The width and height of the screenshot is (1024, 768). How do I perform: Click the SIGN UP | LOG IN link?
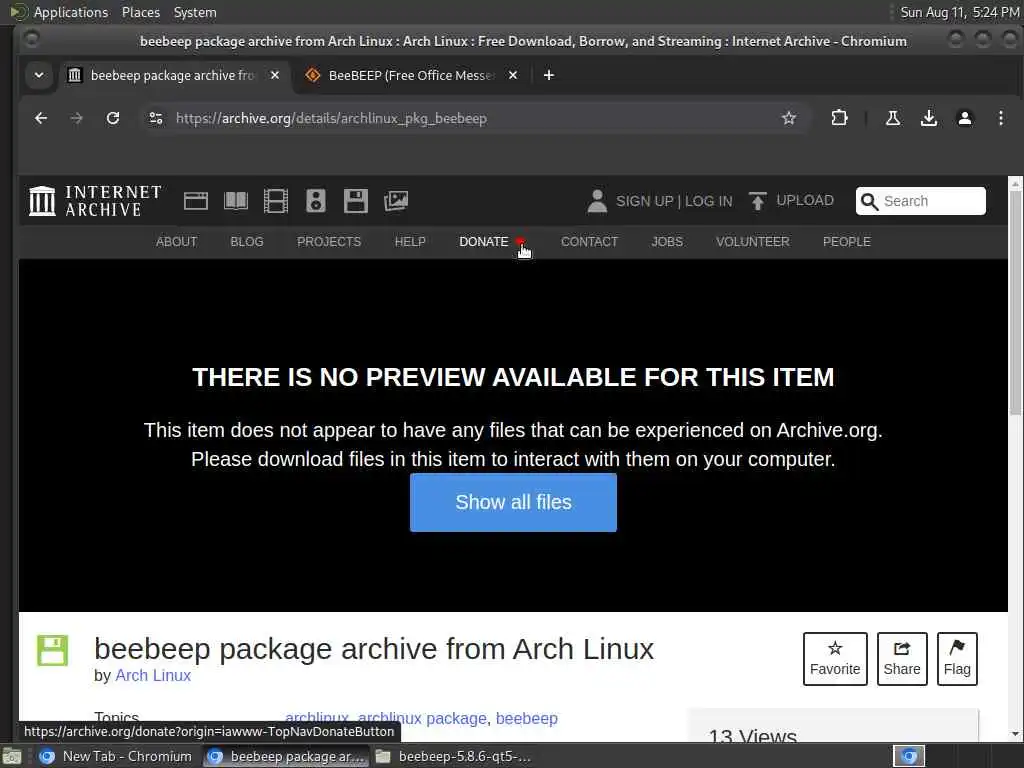point(674,201)
